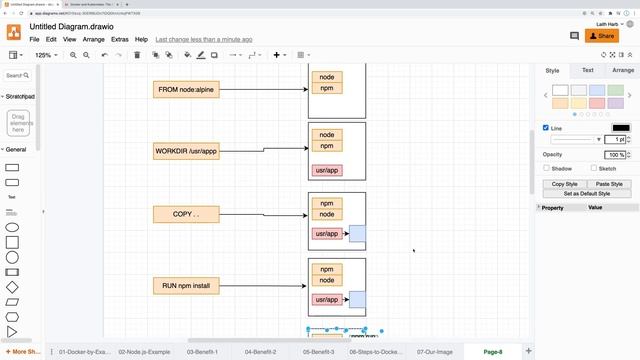
Task: Toggle the shadow toolbar icon
Action: pyautogui.click(x=214, y=55)
